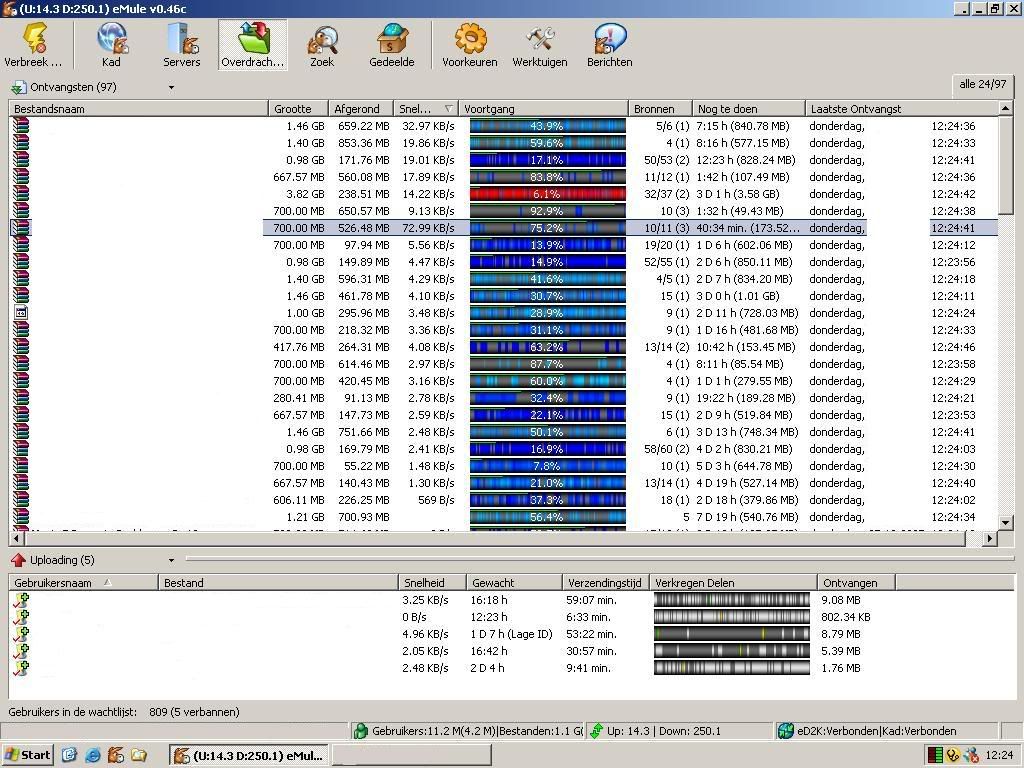The width and height of the screenshot is (1024, 768).
Task: Open the Kad network window
Action: (x=111, y=45)
